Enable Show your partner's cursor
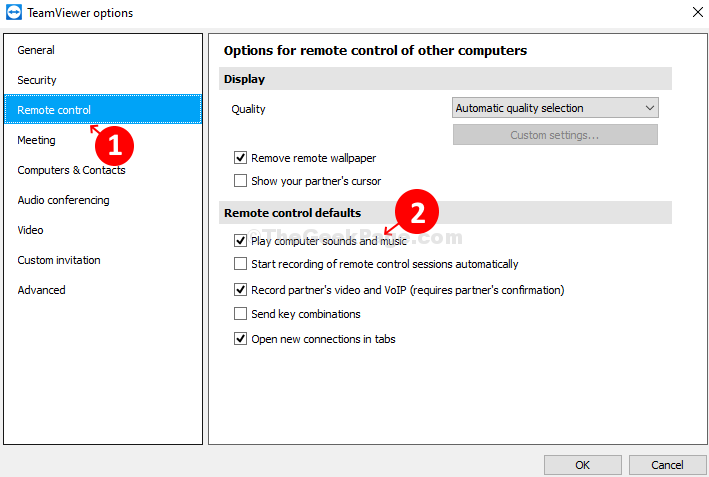 point(240,181)
